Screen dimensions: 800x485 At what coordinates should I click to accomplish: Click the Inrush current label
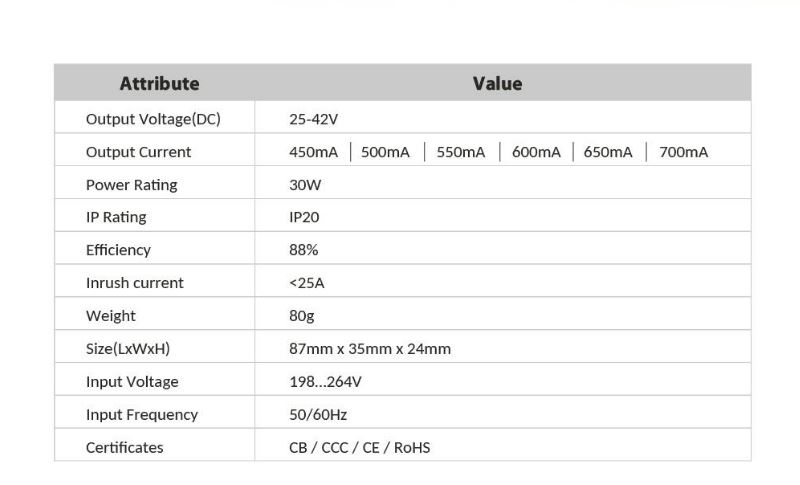pos(135,283)
